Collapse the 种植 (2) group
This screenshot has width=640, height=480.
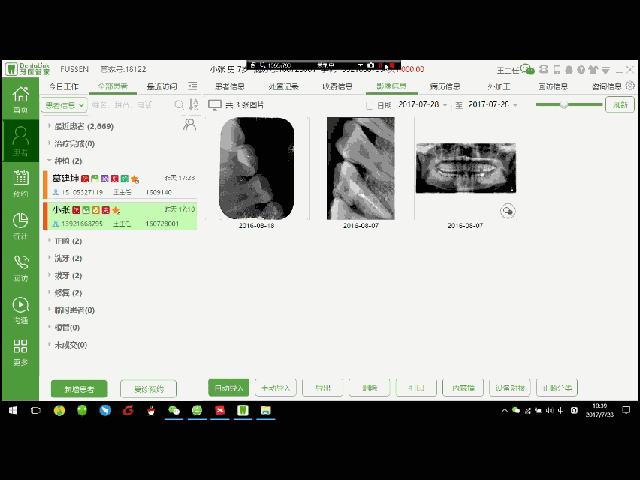click(x=49, y=160)
